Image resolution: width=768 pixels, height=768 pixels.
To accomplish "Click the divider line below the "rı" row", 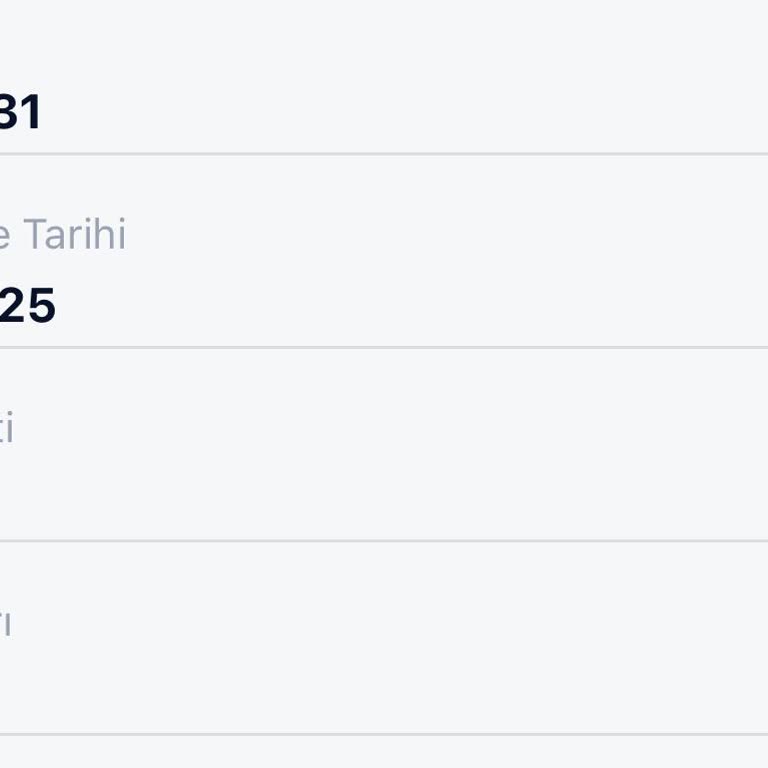I will pyautogui.click(x=384, y=734).
